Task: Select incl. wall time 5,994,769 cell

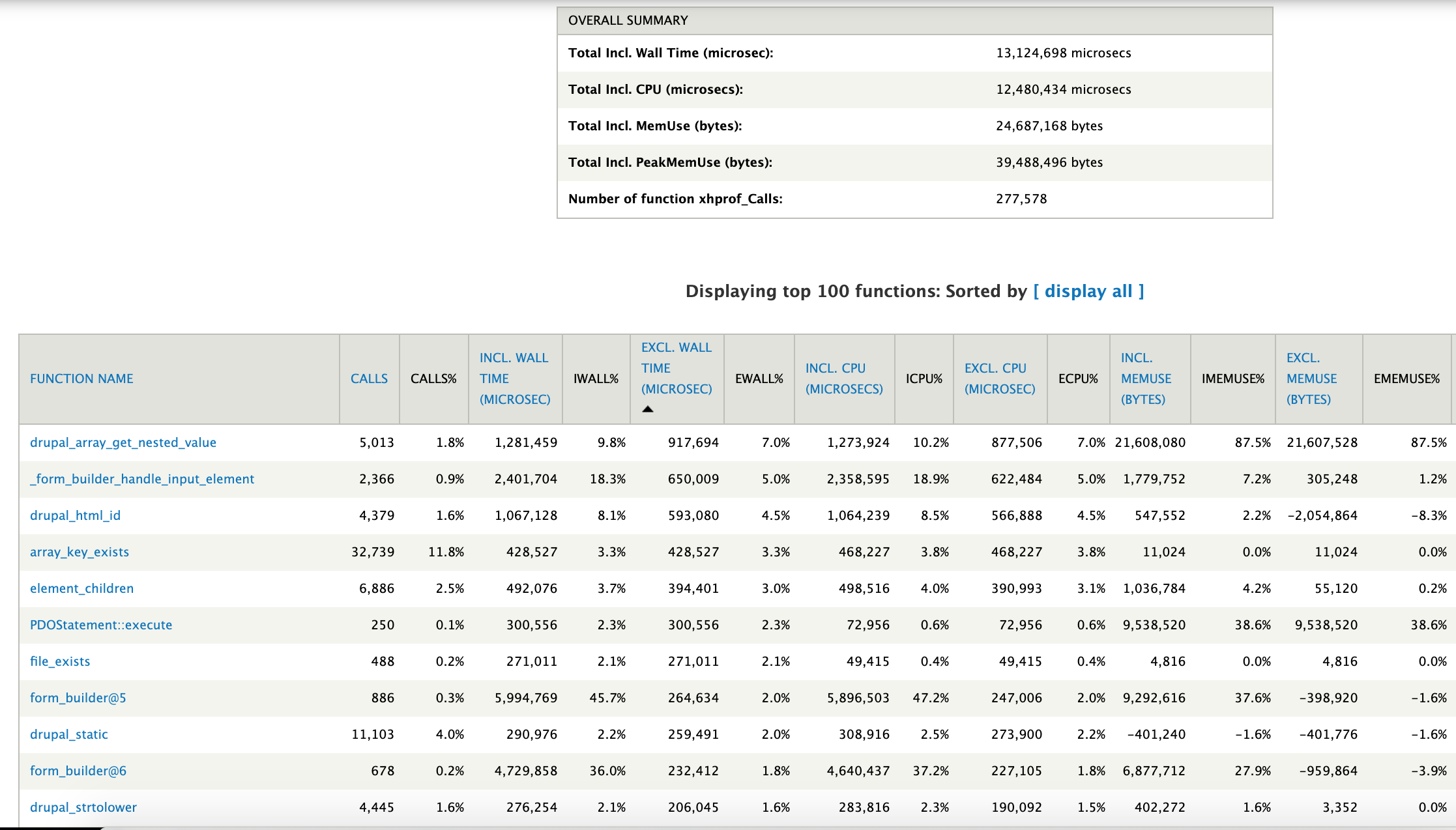Action: click(x=526, y=698)
